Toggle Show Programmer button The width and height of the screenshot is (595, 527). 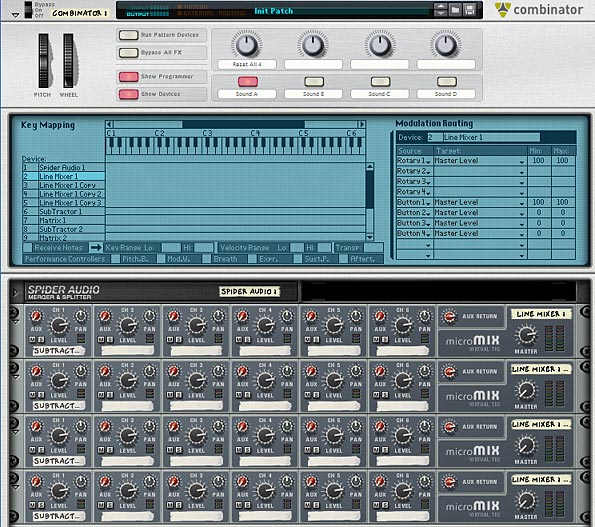pyautogui.click(x=128, y=77)
